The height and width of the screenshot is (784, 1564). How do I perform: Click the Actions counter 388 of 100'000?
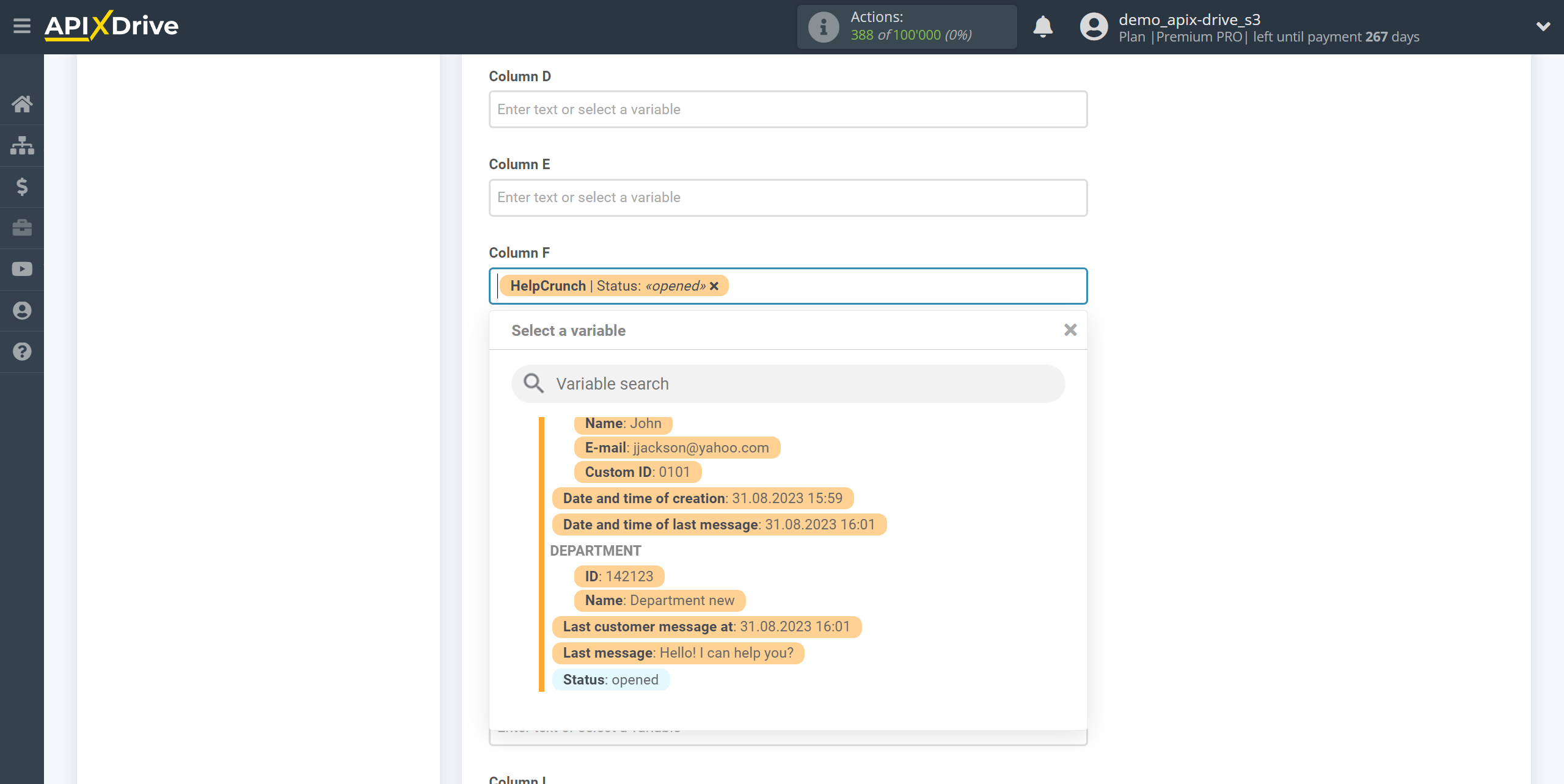pyautogui.click(x=911, y=35)
